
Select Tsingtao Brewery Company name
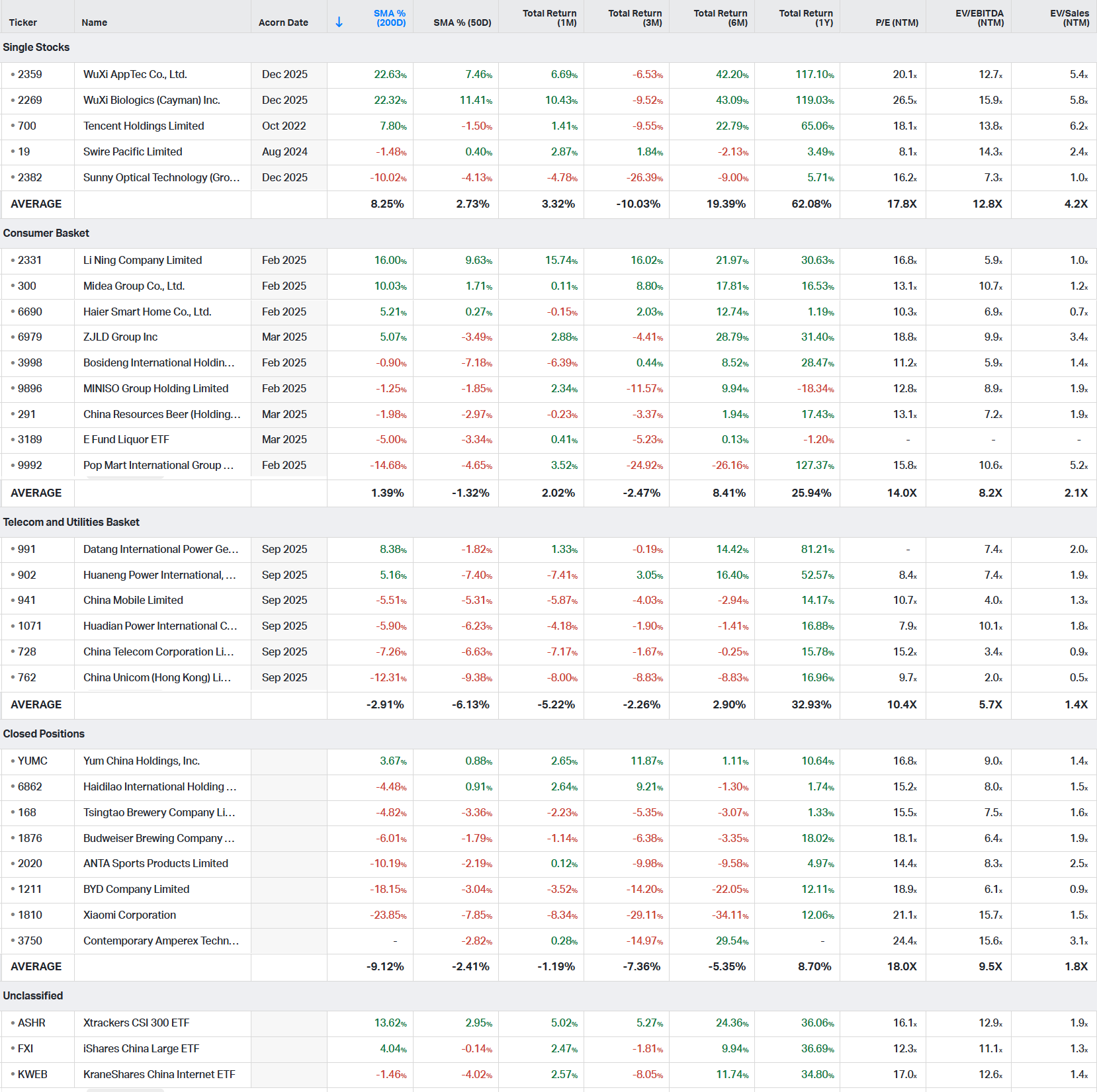pyautogui.click(x=159, y=813)
